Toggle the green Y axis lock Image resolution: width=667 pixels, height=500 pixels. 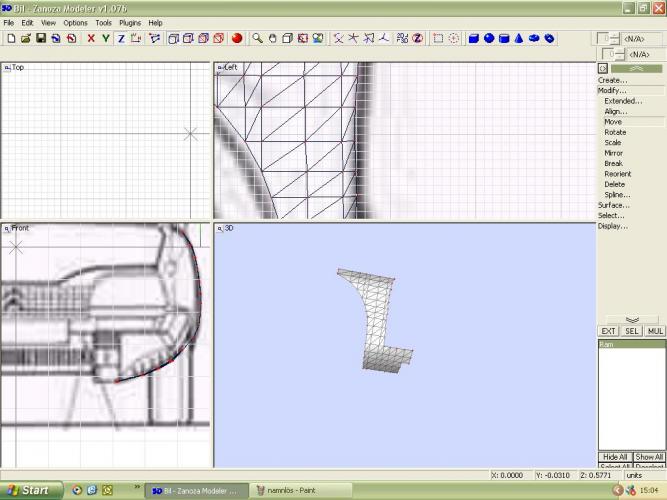pos(106,39)
